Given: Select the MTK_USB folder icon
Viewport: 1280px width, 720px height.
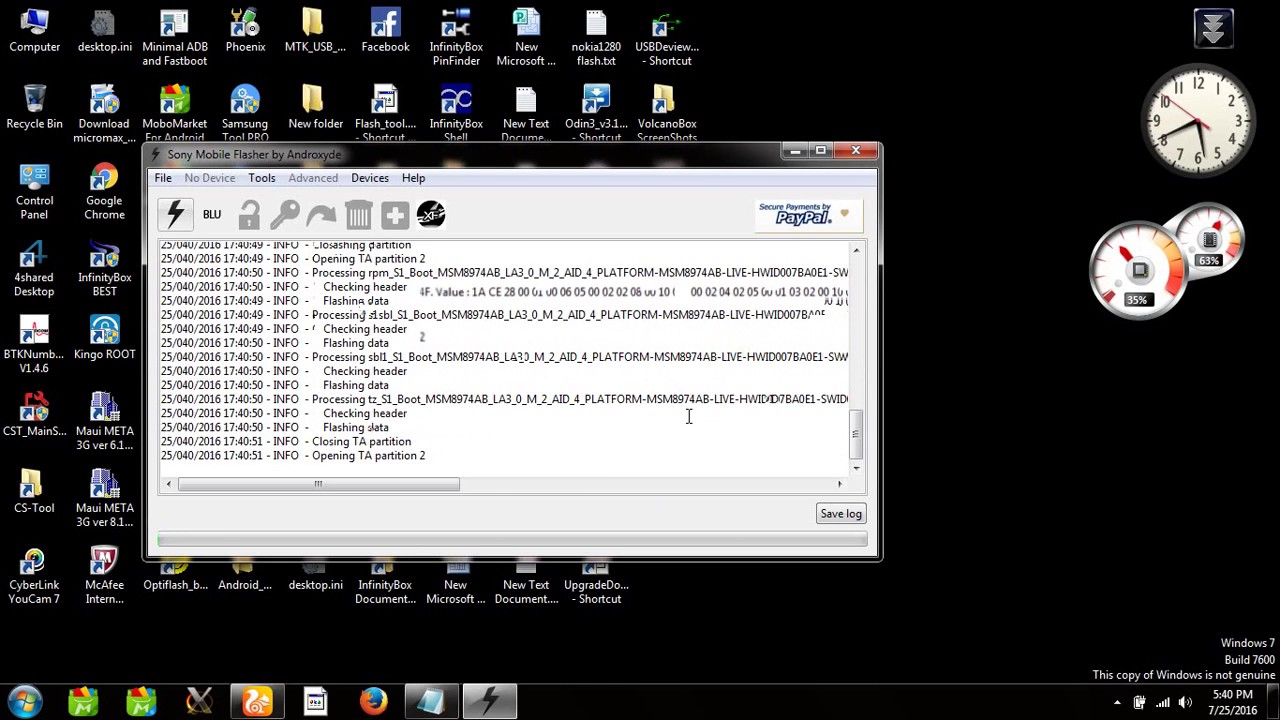Looking at the screenshot, I should [x=315, y=32].
